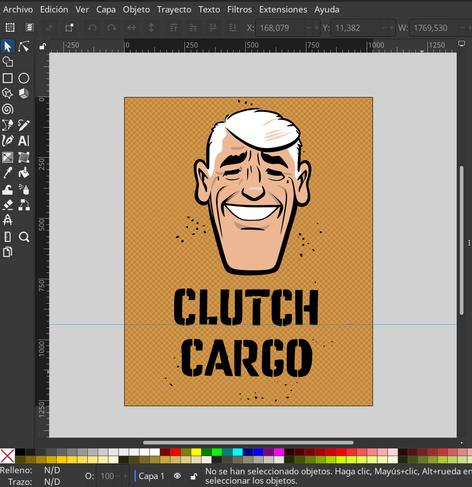This screenshot has height=487, width=472.
Task: Decrease the X coordinate value
Action: [307, 28]
